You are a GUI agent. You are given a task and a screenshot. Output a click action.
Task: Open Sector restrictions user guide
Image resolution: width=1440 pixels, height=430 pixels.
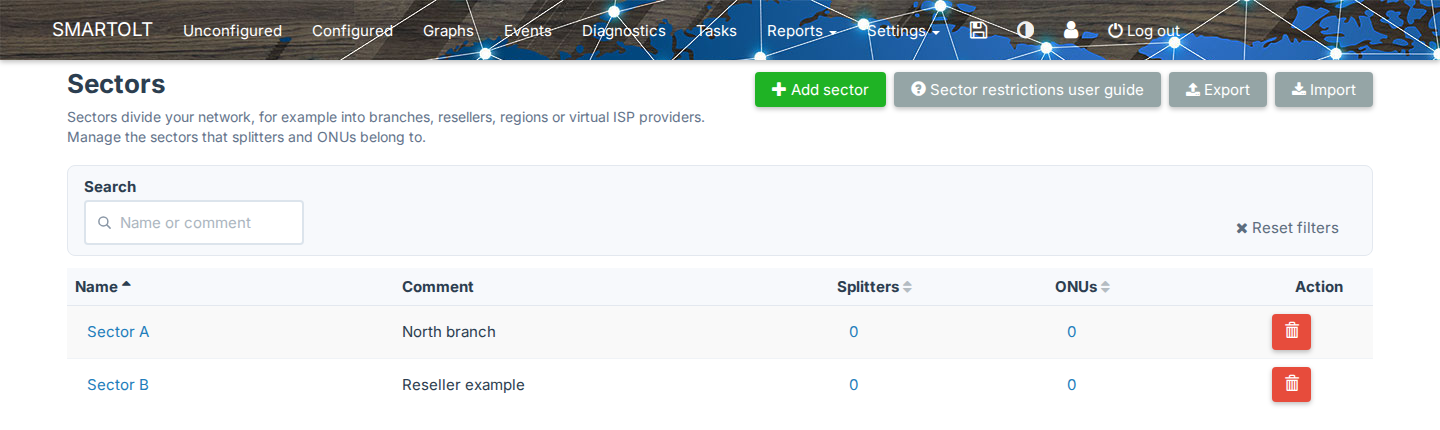(1027, 89)
